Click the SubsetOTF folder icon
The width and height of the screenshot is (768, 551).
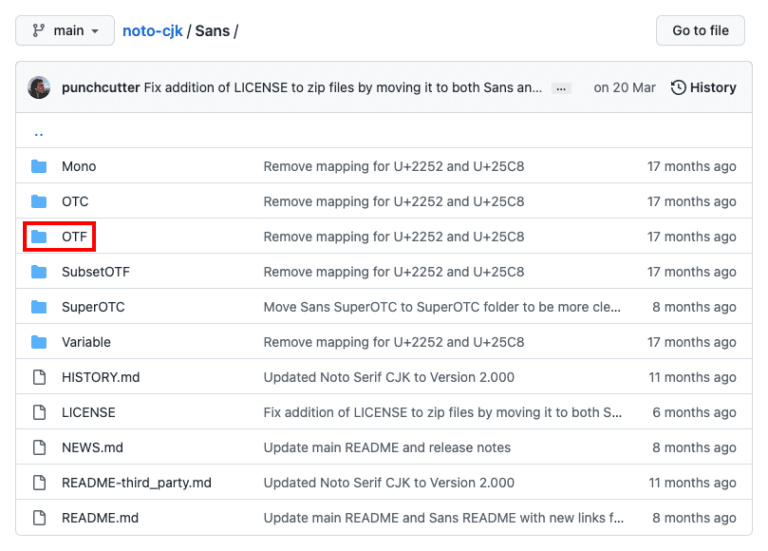click(x=39, y=272)
